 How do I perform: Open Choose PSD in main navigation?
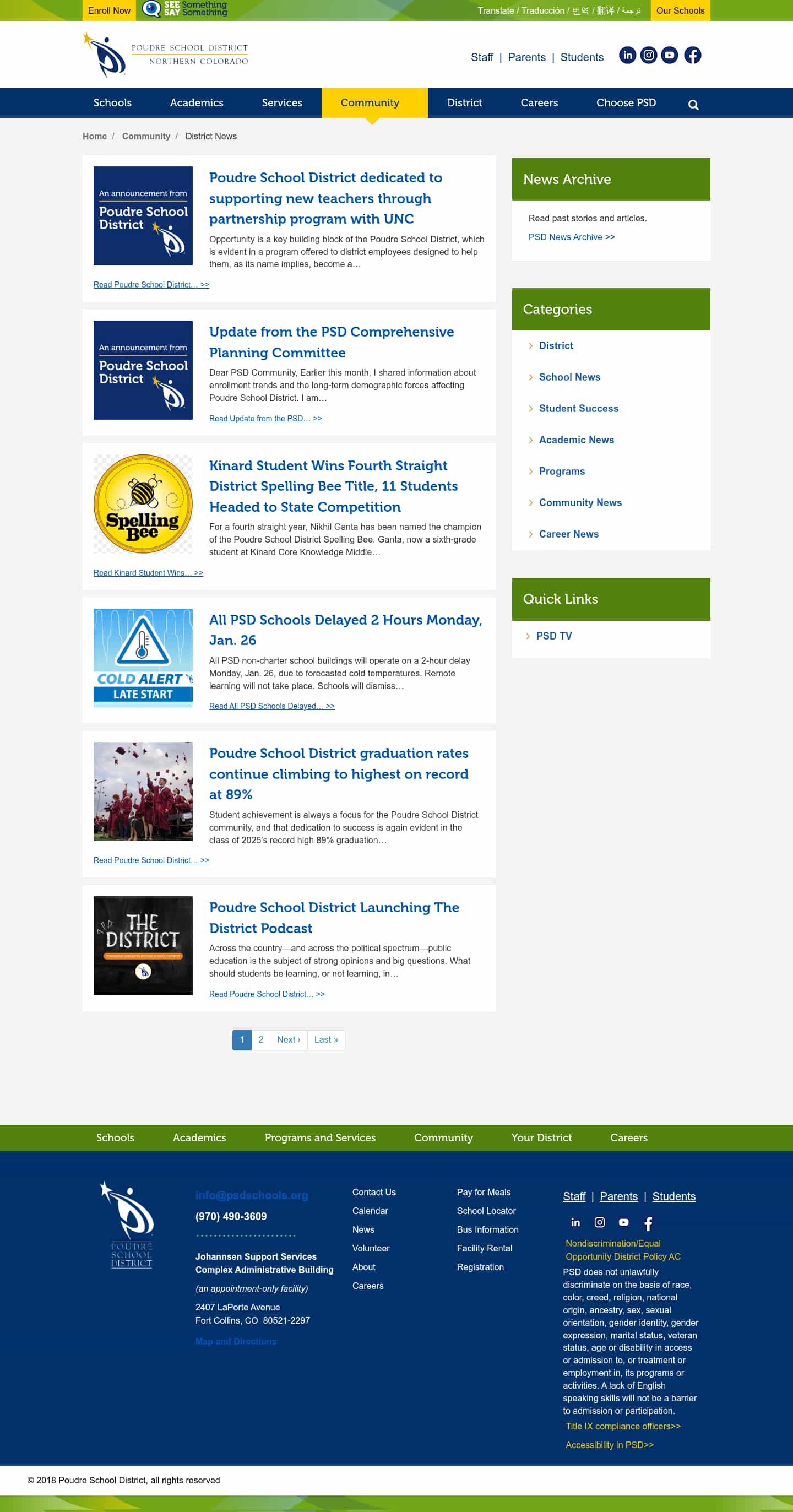[626, 102]
